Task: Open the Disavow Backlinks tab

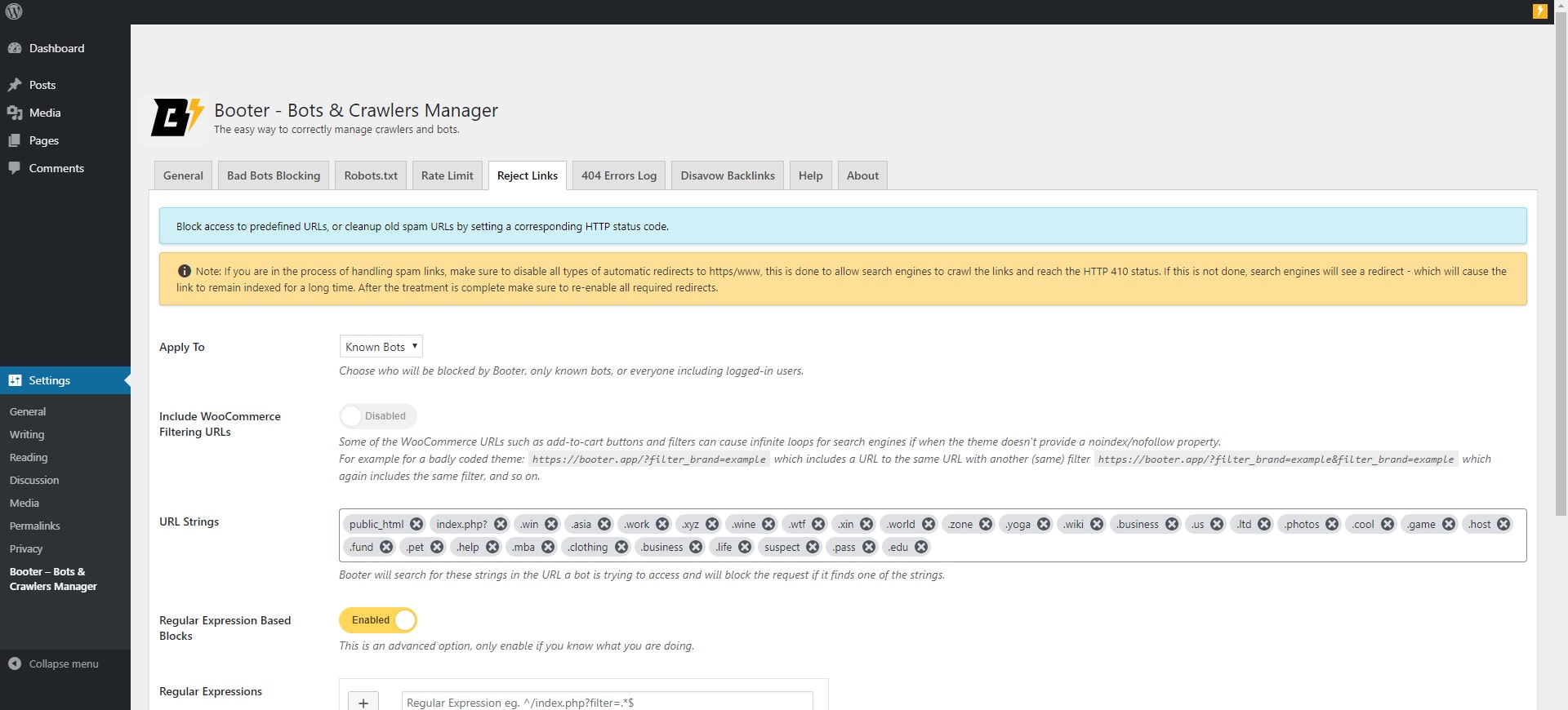Action: click(x=728, y=175)
